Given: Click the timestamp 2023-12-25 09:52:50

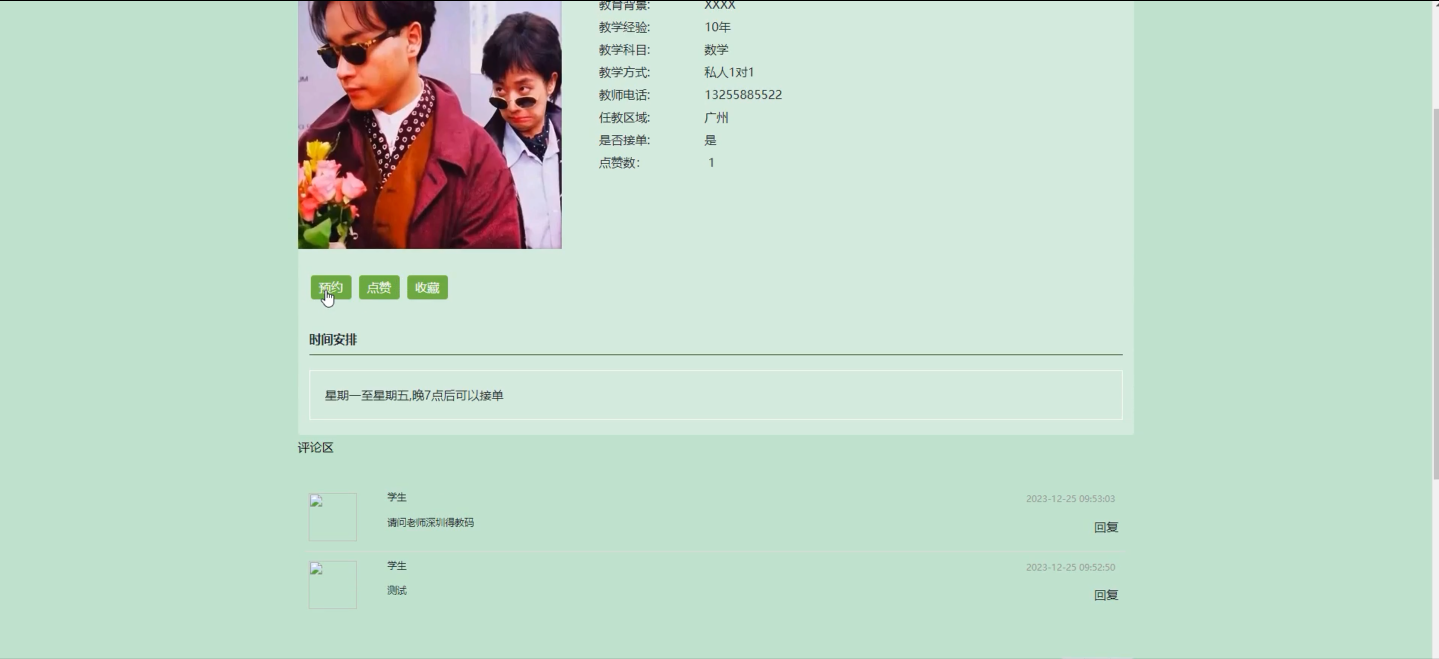Looking at the screenshot, I should point(1070,567).
